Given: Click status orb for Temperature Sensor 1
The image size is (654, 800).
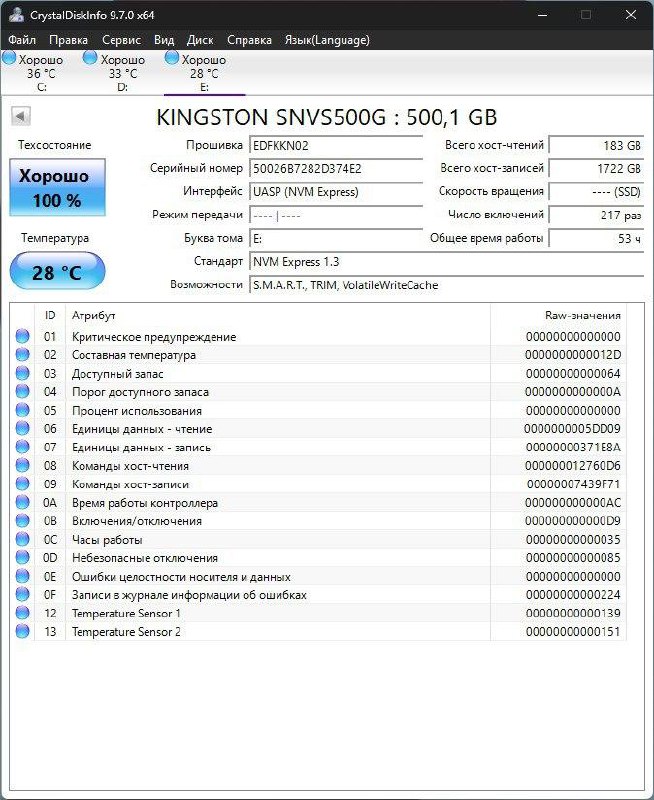Looking at the screenshot, I should pos(22,613).
